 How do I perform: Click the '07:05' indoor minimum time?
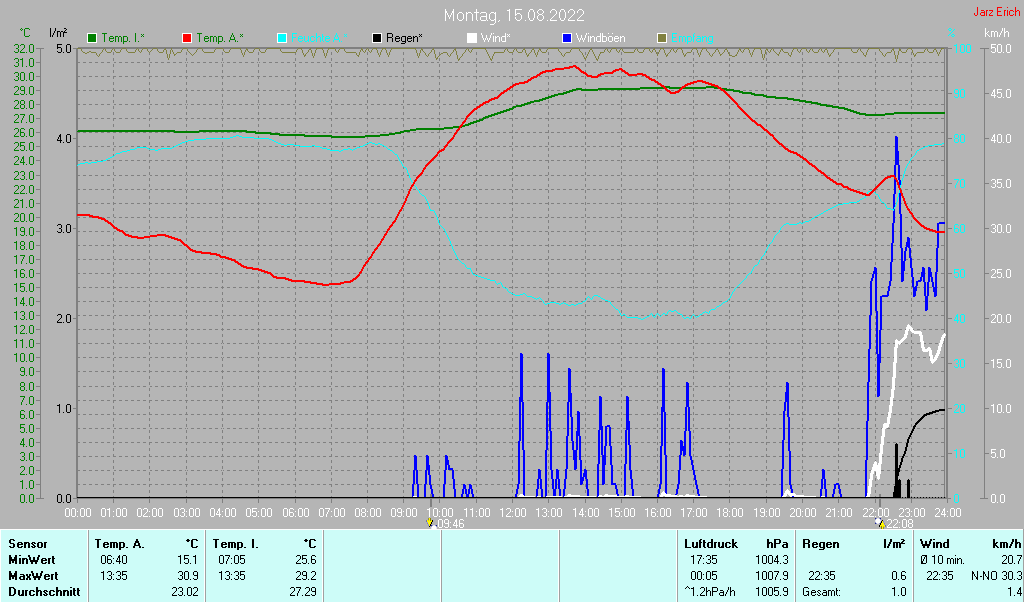[x=232, y=560]
